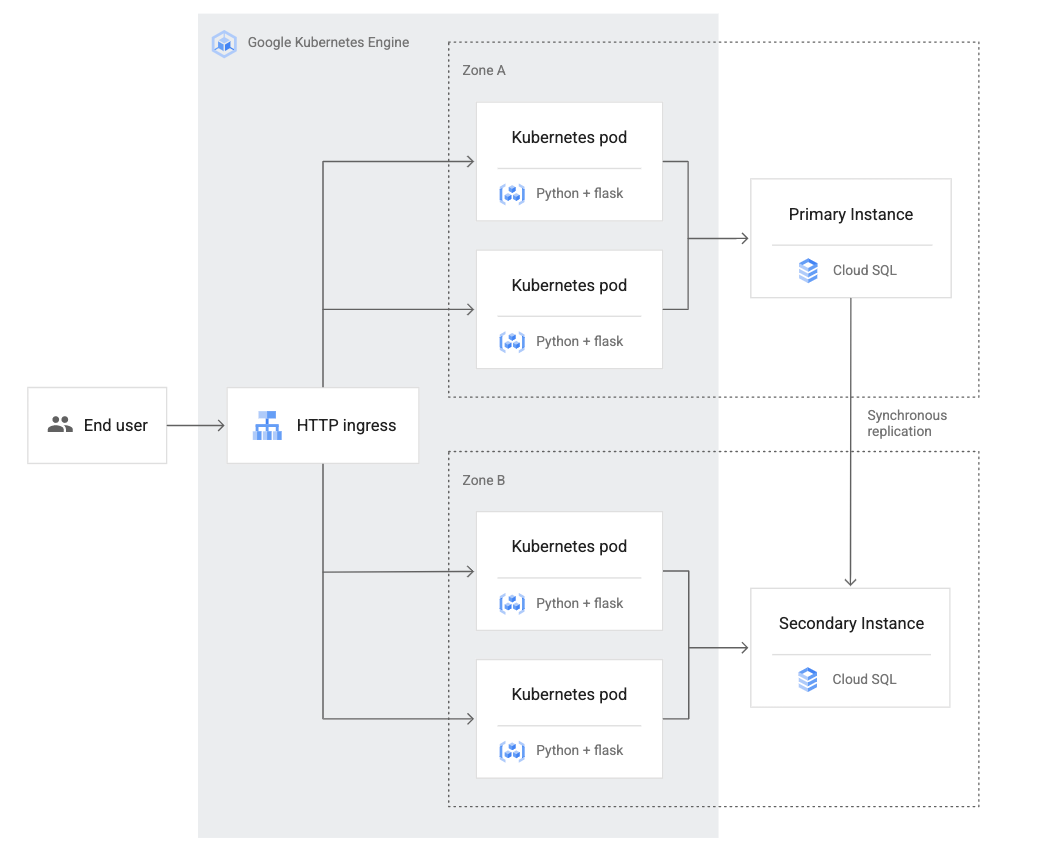Screen dimensions: 1052x852
Task: Click 'Python + flask' in Zone B lower pod
Action: click(580, 750)
